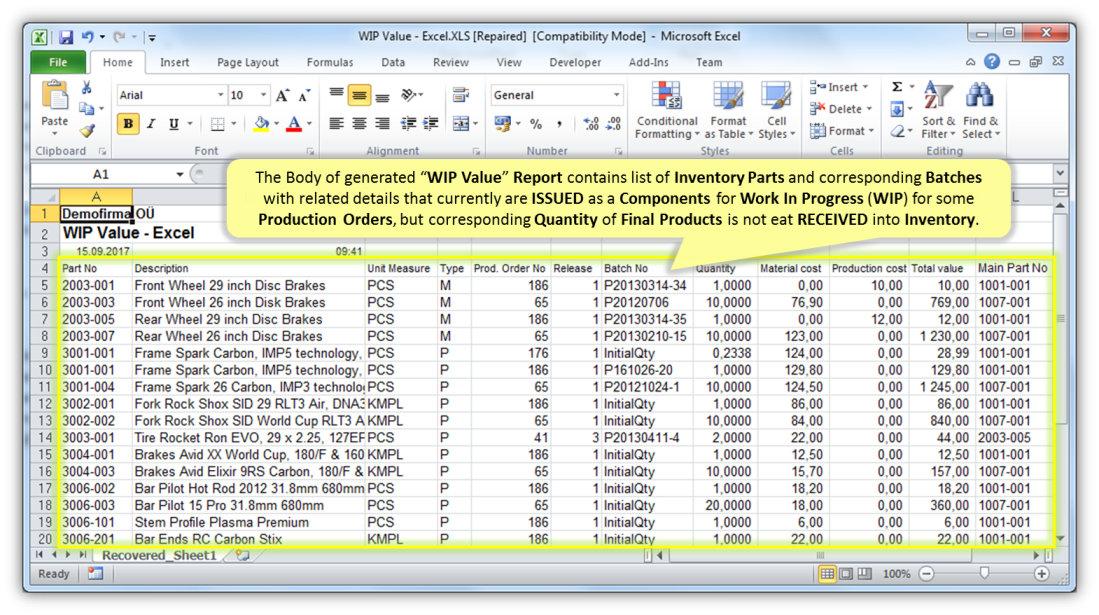Click the Font Color A icon
The width and height of the screenshot is (1099, 615).
(x=294, y=124)
